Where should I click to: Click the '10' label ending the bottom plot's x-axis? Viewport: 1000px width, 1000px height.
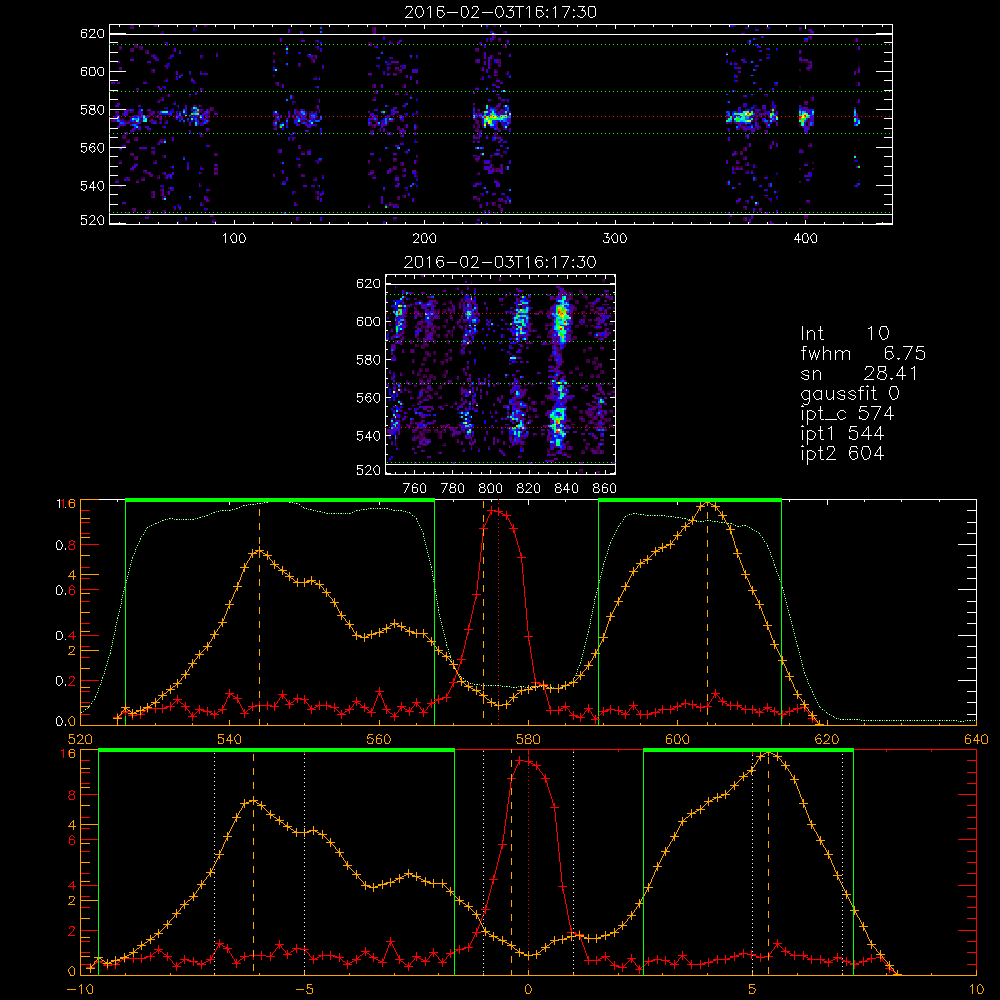pyautogui.click(x=976, y=990)
